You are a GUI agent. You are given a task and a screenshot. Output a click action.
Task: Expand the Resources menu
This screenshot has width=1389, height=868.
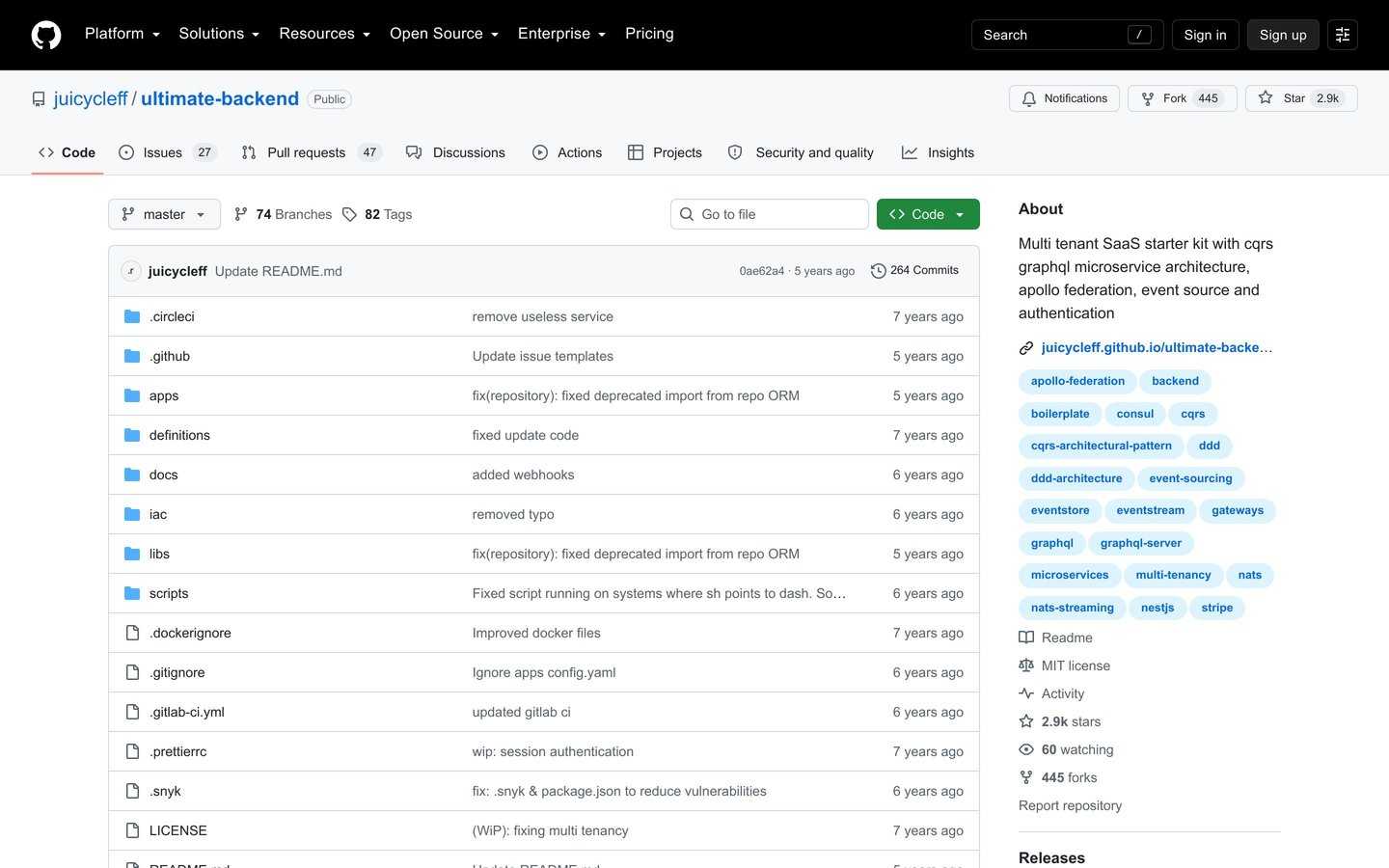(325, 34)
